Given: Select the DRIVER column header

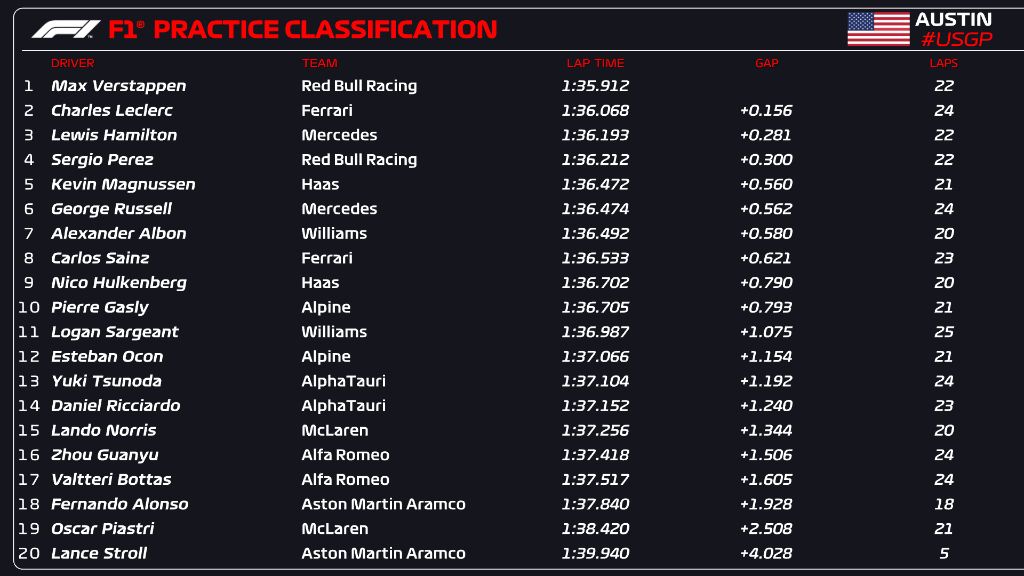Looking at the screenshot, I should (73, 63).
